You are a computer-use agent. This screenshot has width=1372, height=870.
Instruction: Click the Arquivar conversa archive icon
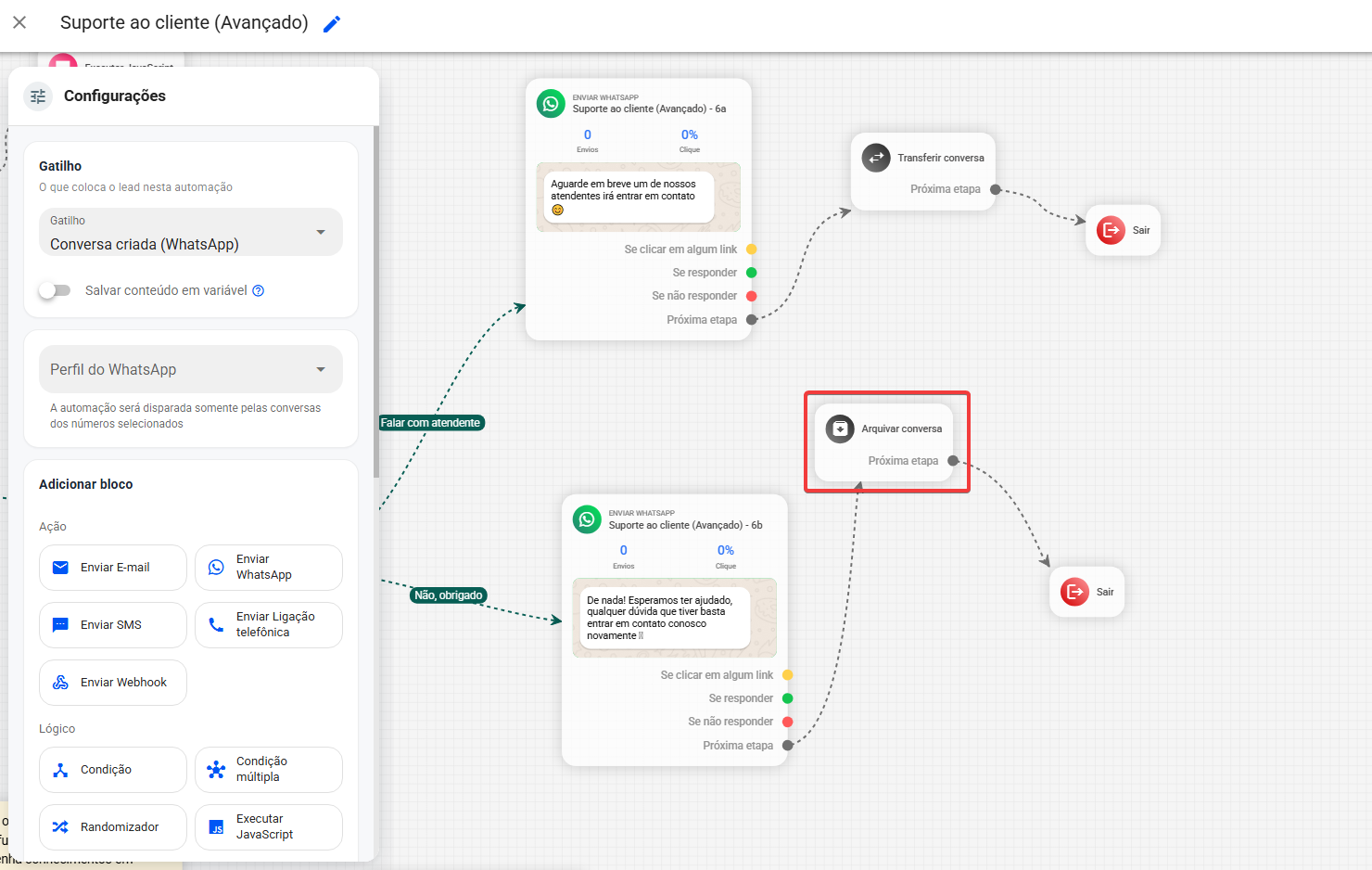pyautogui.click(x=840, y=429)
